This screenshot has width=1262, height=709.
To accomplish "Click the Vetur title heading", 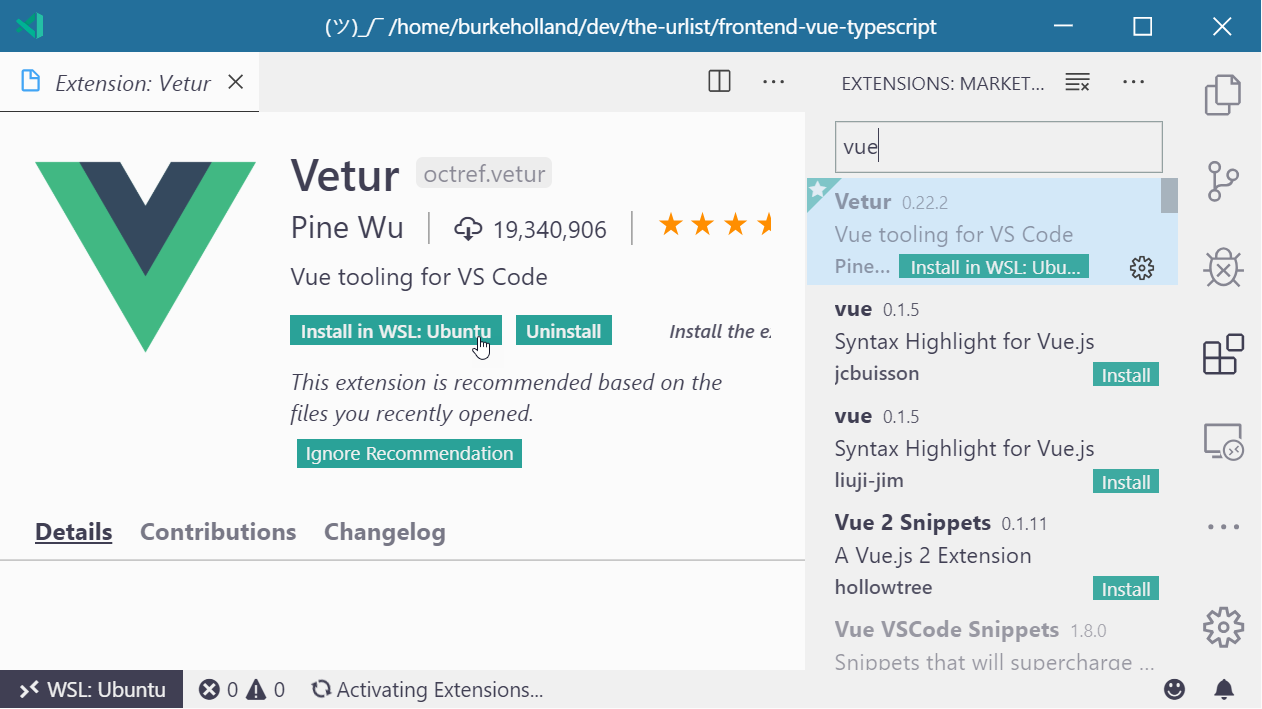I will [x=345, y=176].
